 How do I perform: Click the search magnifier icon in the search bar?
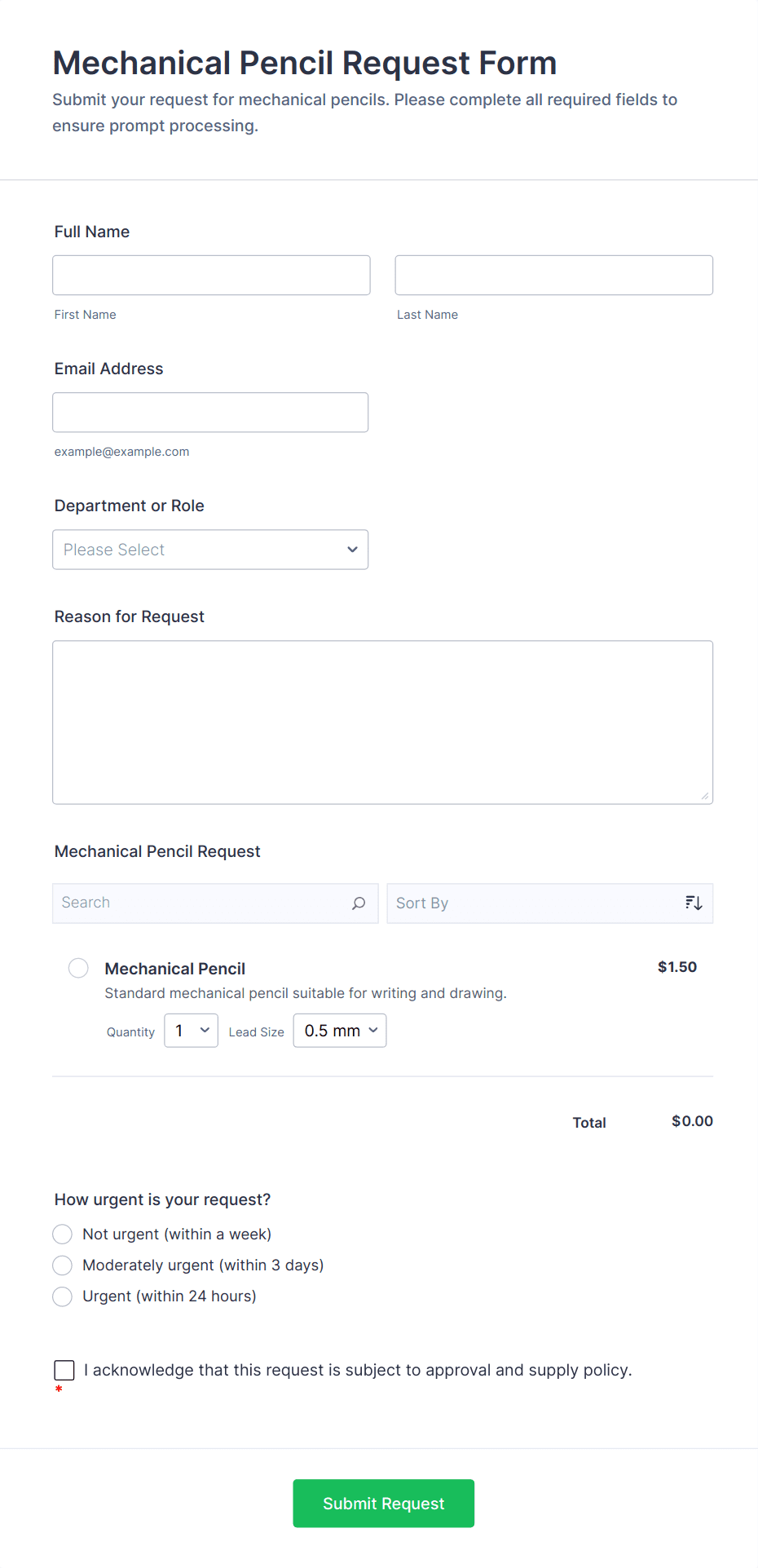point(358,903)
